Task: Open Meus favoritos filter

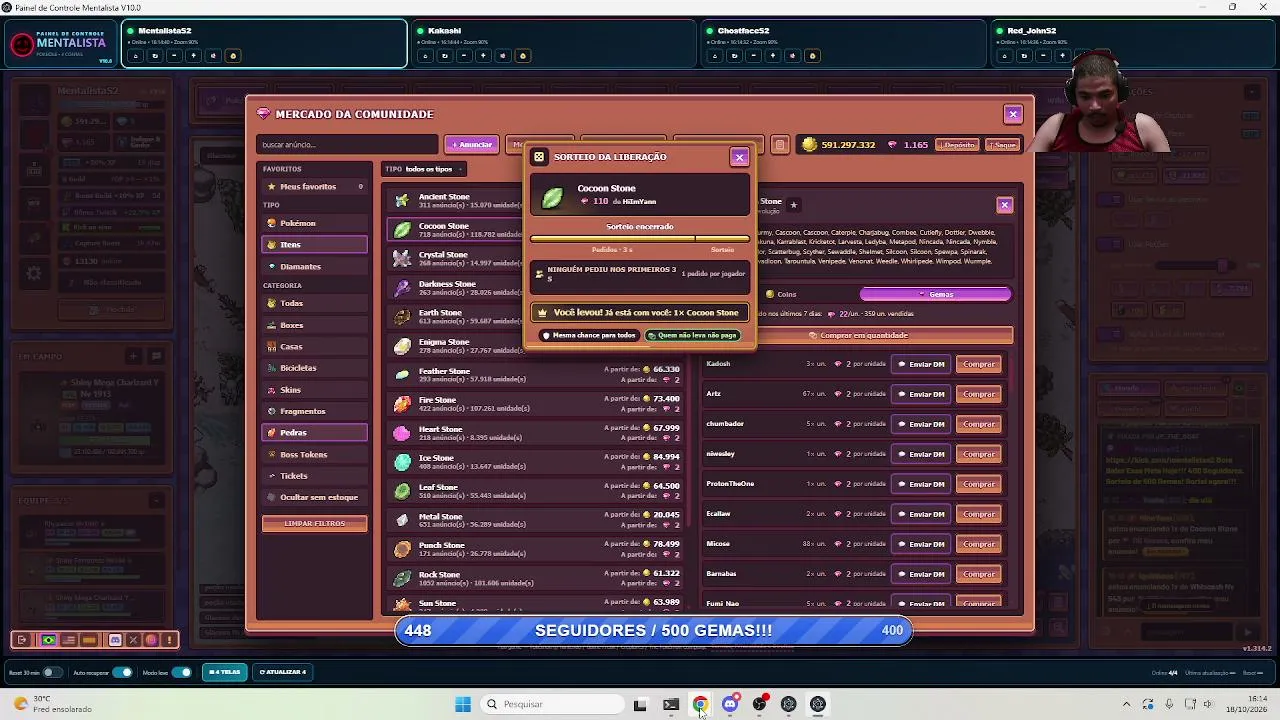Action: (x=314, y=187)
